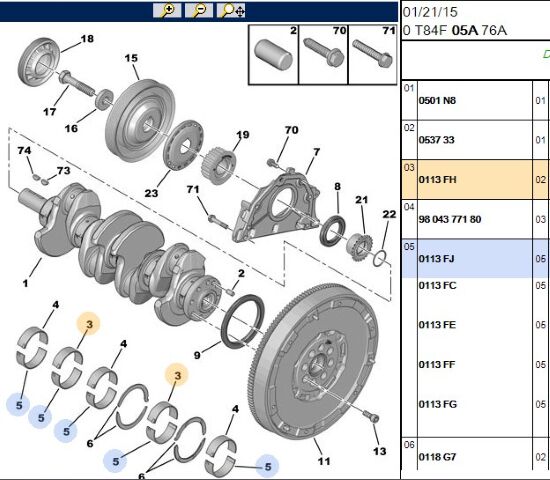The image size is (550, 480).
Task: Select callout 19 near the sprocket
Action: (x=243, y=135)
